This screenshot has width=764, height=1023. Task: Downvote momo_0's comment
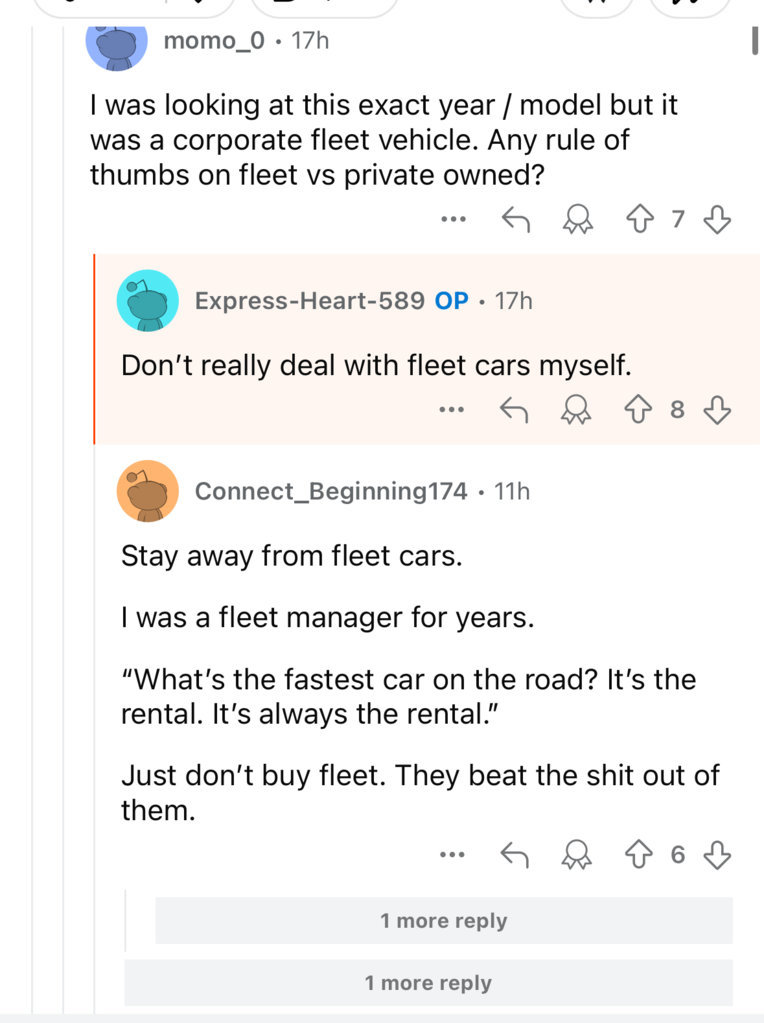(717, 219)
